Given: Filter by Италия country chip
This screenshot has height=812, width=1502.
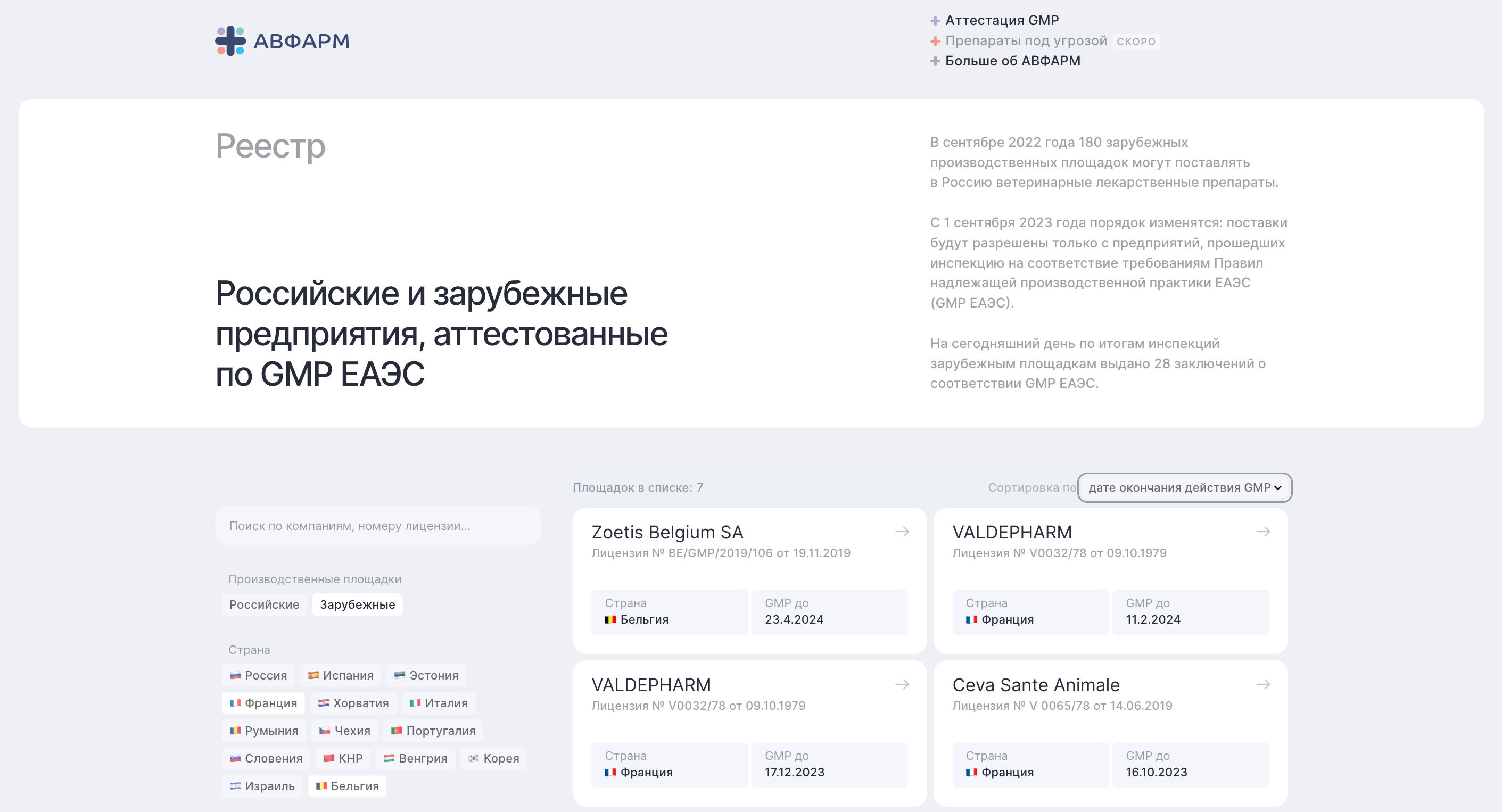Looking at the screenshot, I should pyautogui.click(x=439, y=703).
